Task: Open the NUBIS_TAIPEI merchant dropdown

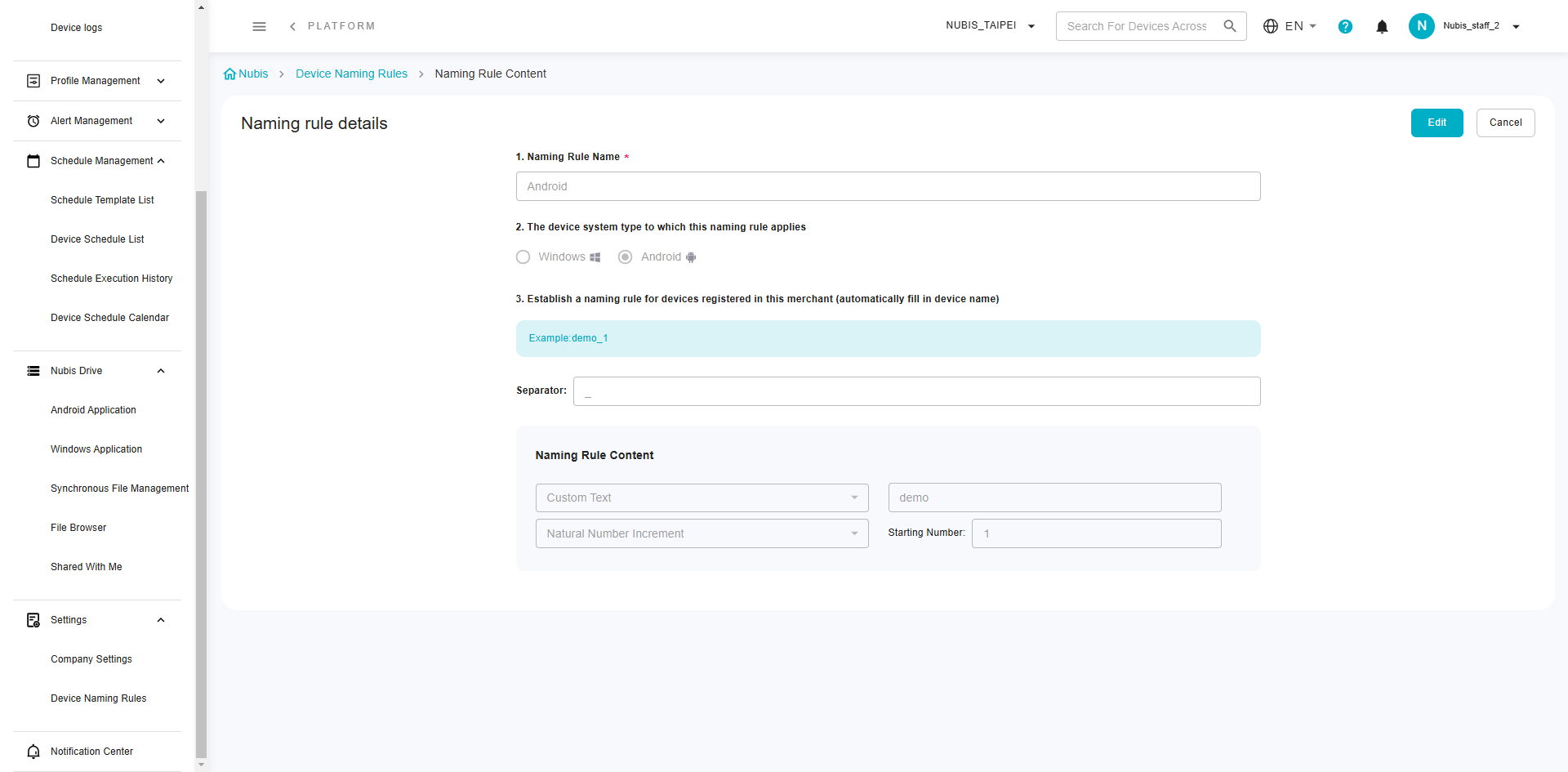Action: click(991, 26)
